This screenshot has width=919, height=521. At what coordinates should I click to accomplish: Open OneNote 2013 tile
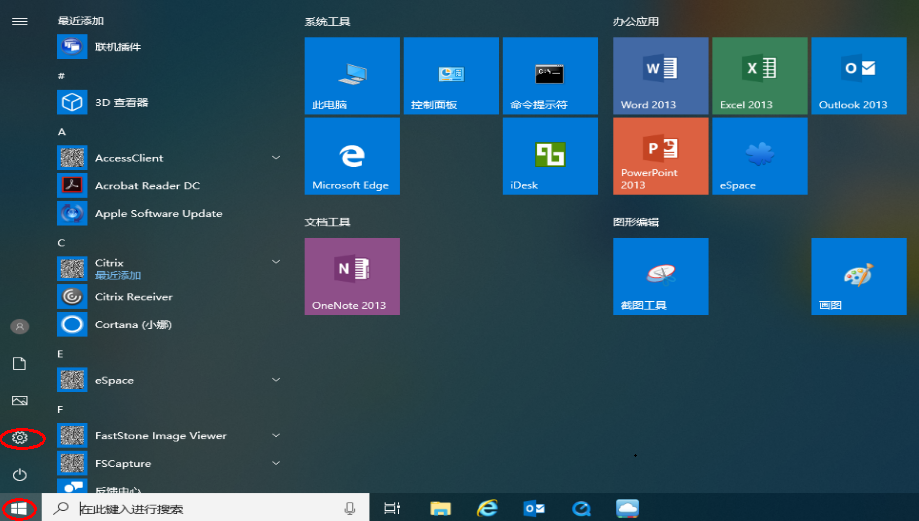point(352,276)
